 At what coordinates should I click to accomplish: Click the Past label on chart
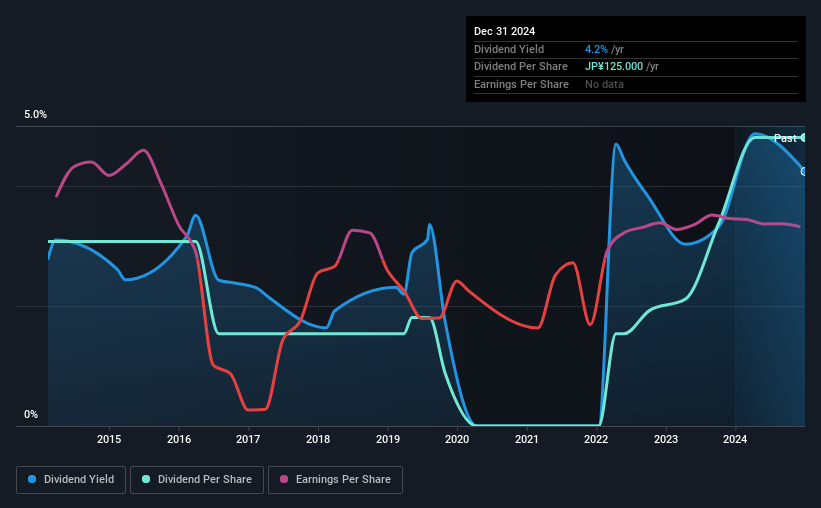(x=785, y=138)
